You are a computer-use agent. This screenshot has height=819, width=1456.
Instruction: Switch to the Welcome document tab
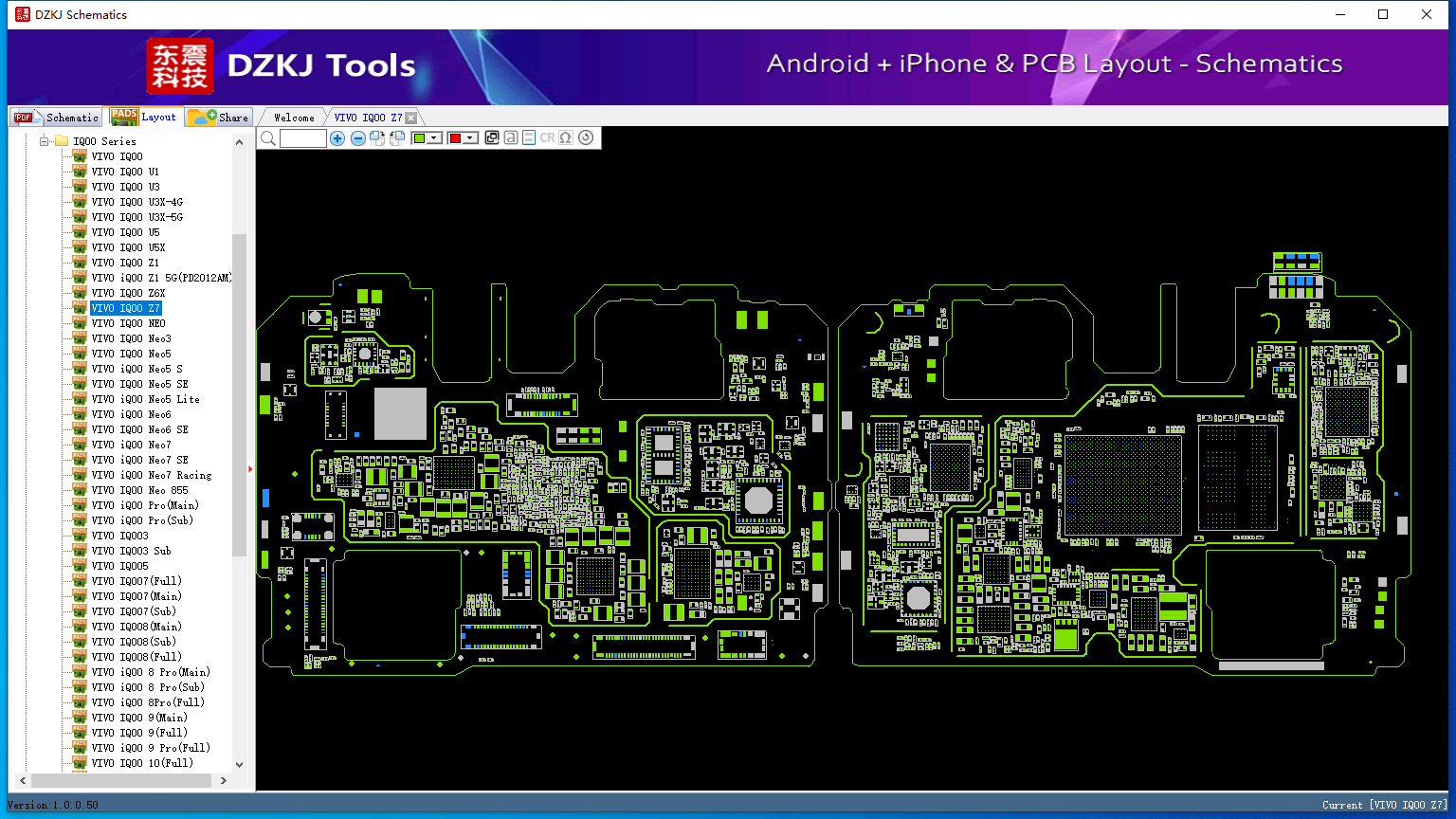coord(294,118)
